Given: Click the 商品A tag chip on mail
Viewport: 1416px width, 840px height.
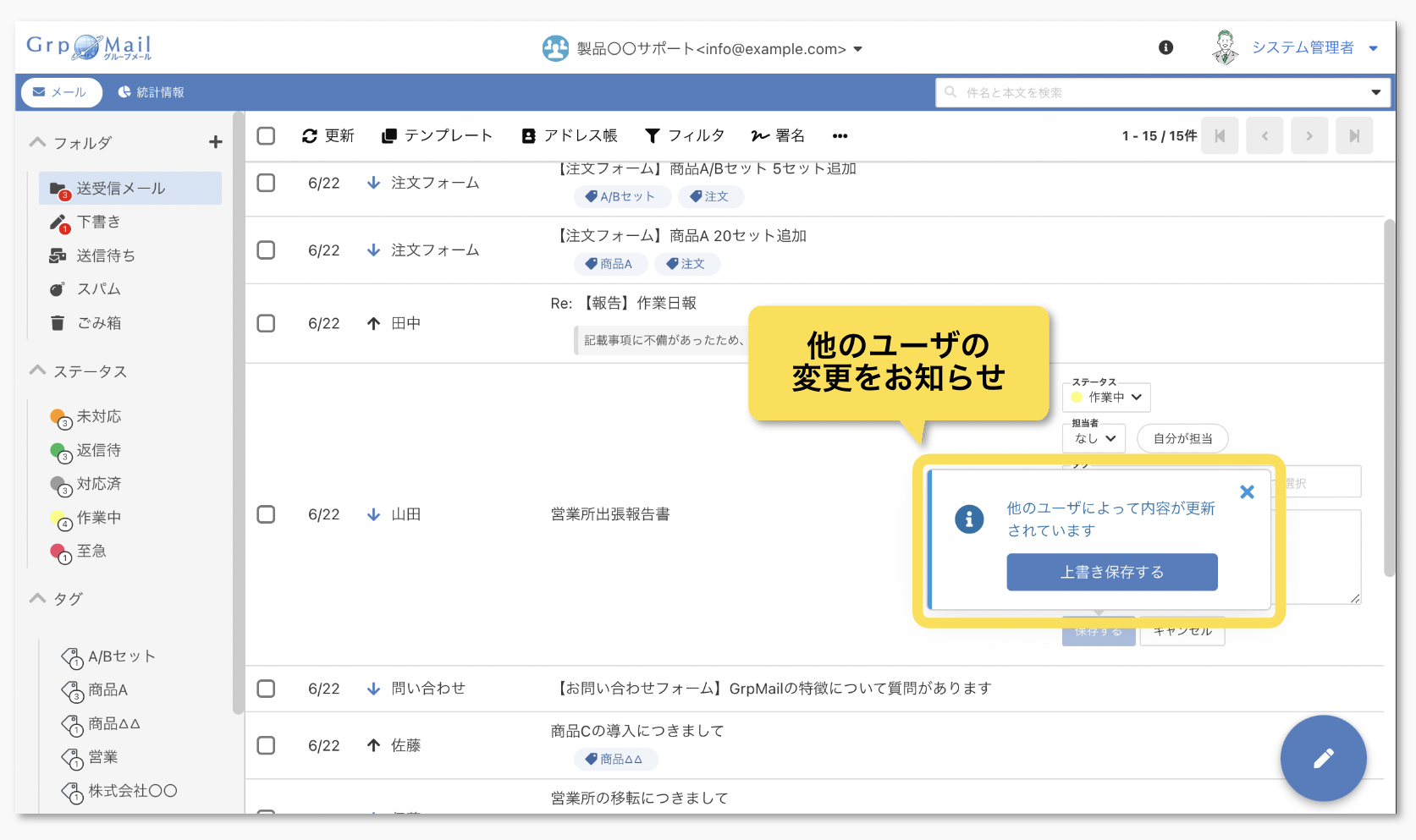Looking at the screenshot, I should 611,264.
